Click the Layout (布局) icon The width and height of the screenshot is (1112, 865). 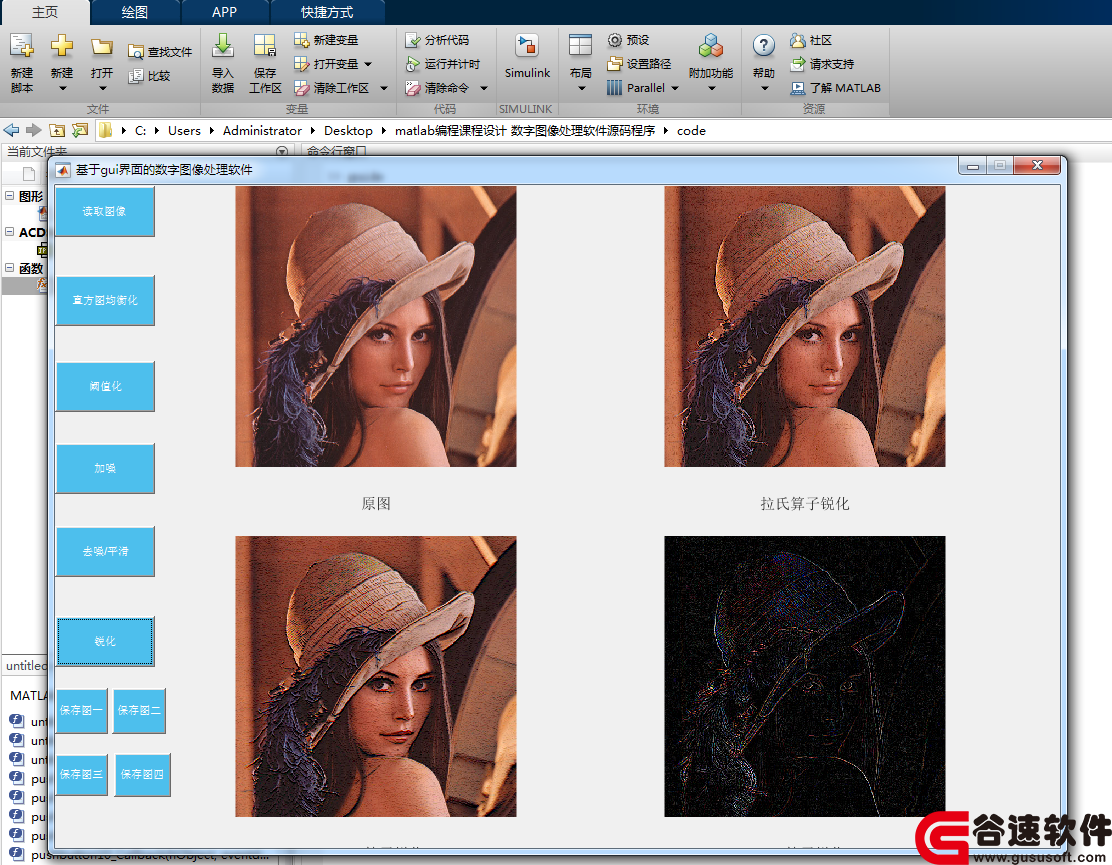click(x=580, y=45)
